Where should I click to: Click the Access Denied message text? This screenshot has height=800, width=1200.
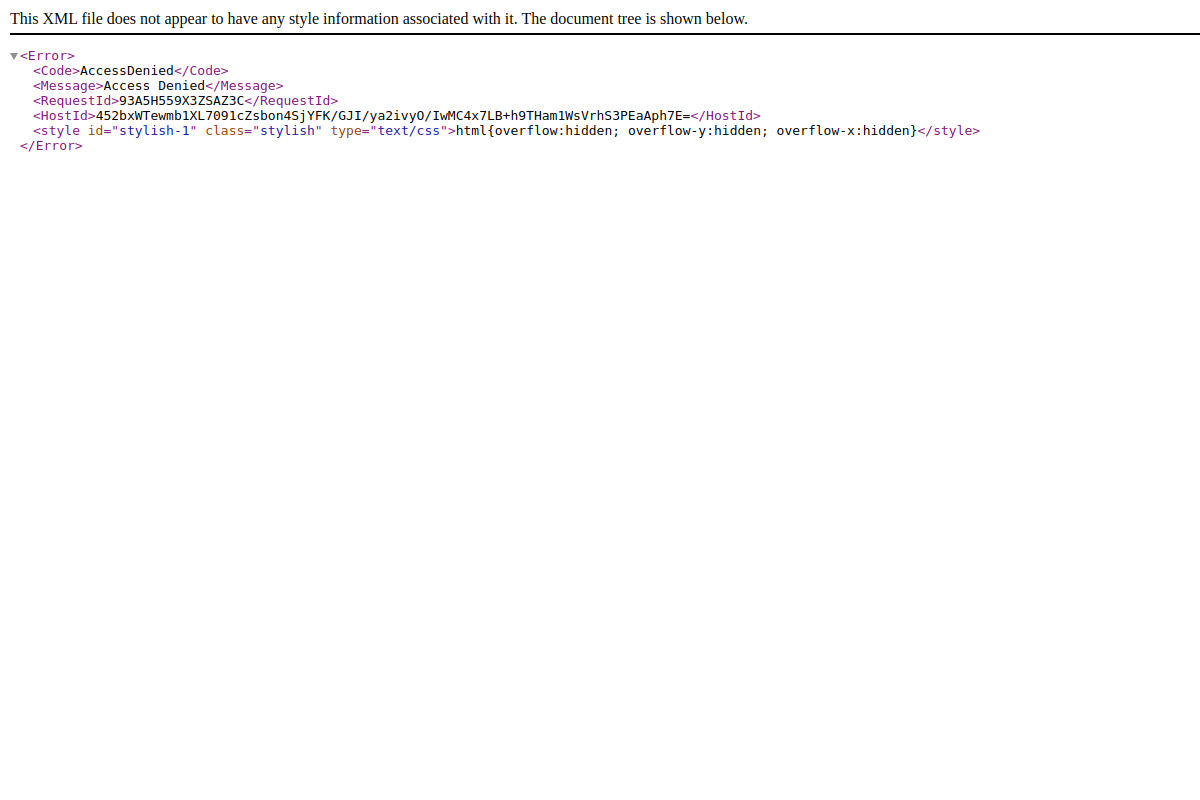154,86
